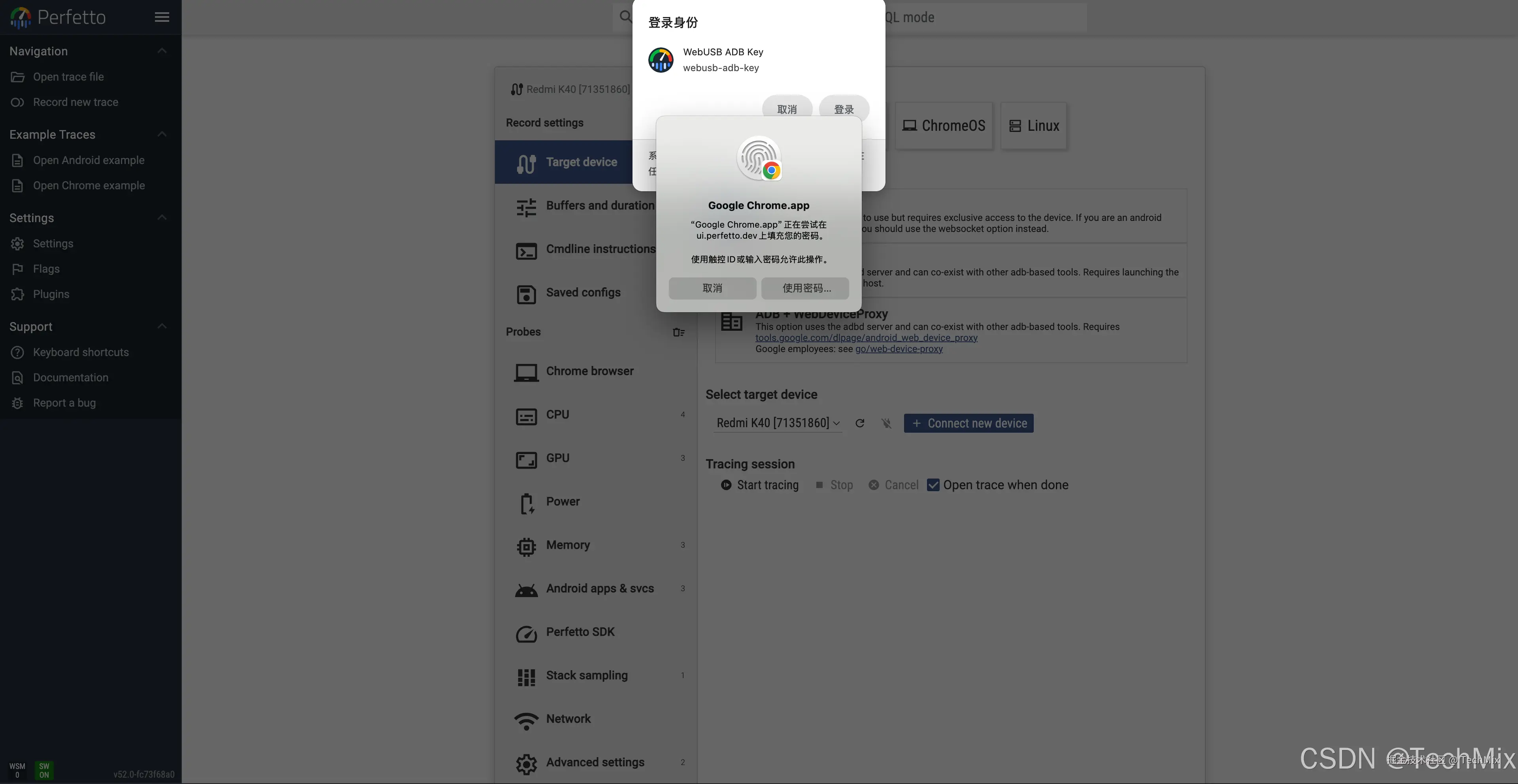
Task: Open the Stack sampling probe
Action: point(586,676)
